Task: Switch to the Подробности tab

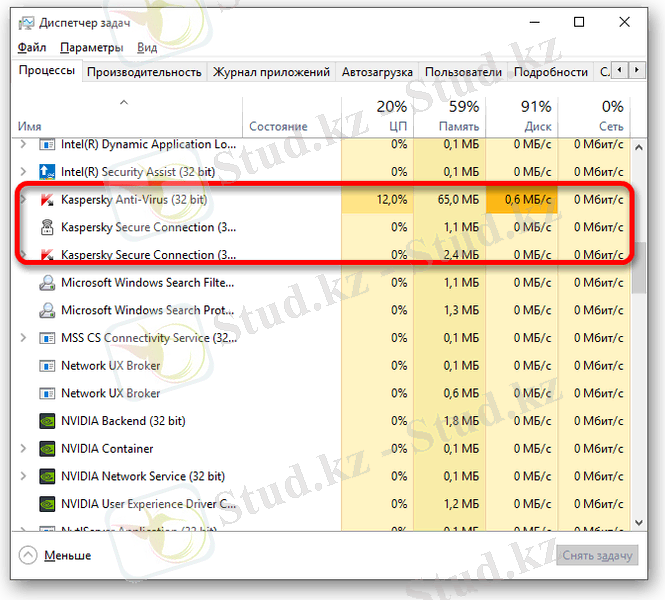Action: [551, 72]
